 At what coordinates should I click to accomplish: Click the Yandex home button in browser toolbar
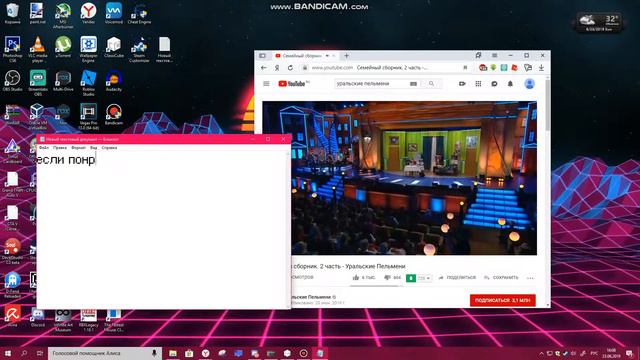pyautogui.click(x=277, y=68)
